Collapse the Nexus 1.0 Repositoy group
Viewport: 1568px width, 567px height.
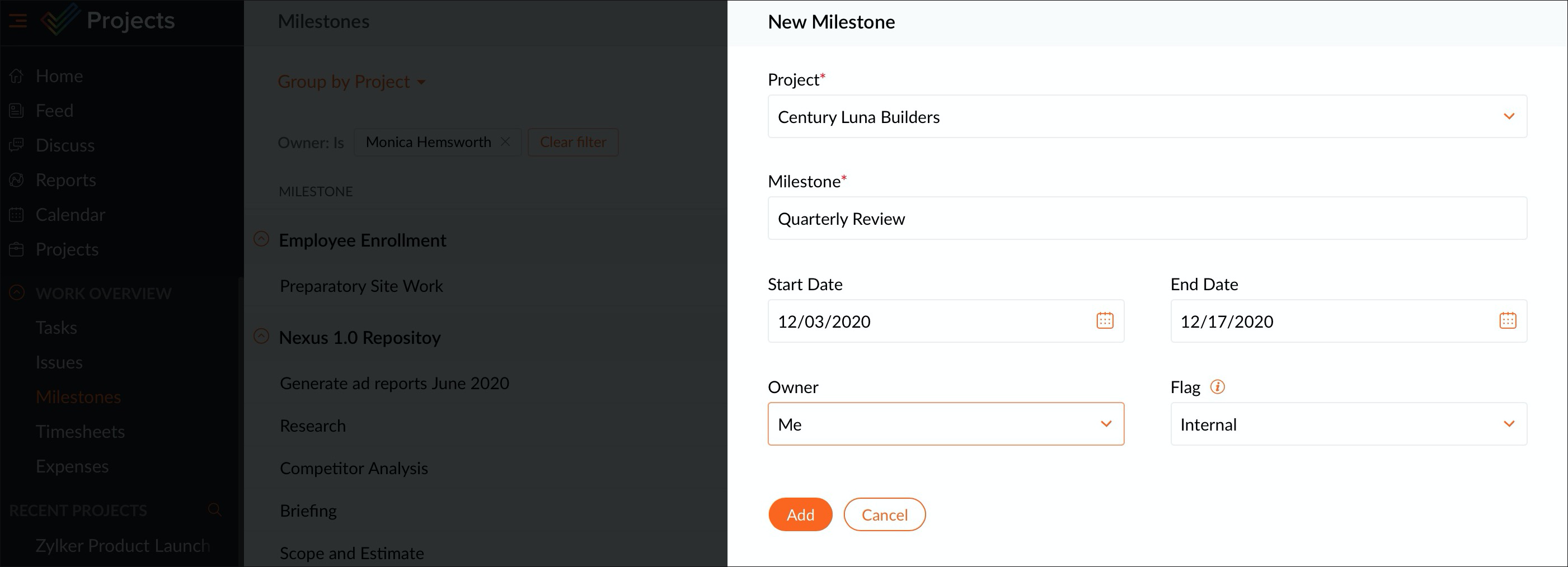(261, 337)
